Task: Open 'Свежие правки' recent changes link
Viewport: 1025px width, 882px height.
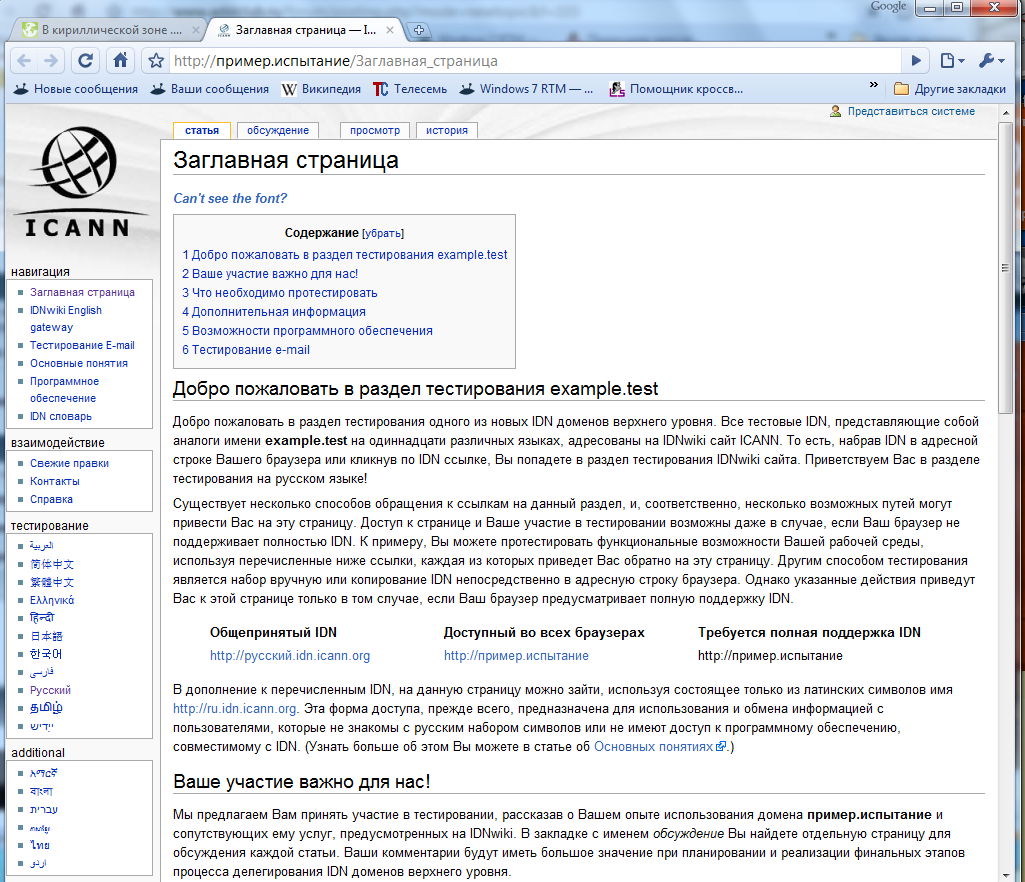Action: click(69, 463)
